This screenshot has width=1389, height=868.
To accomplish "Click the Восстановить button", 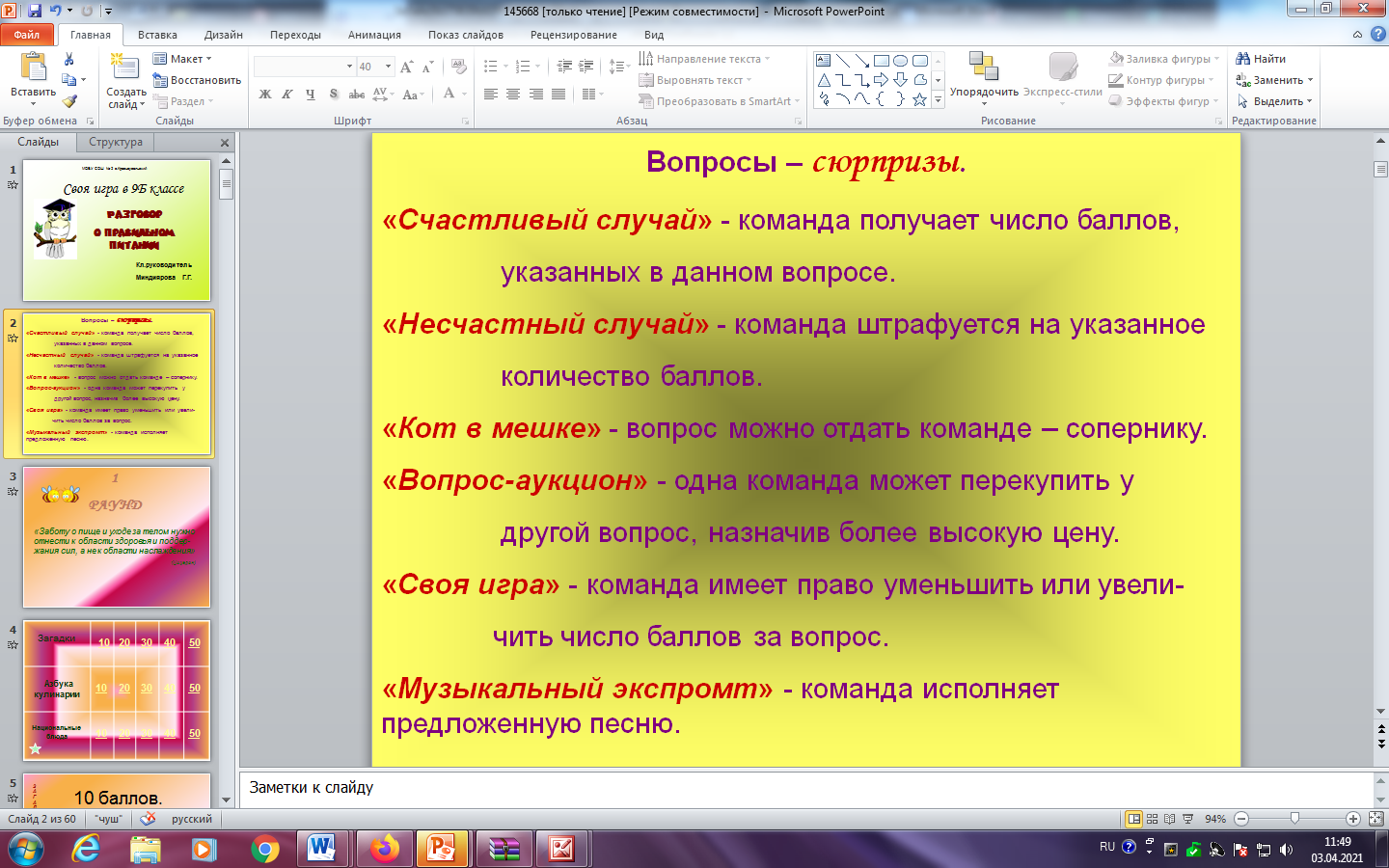I will [197, 80].
